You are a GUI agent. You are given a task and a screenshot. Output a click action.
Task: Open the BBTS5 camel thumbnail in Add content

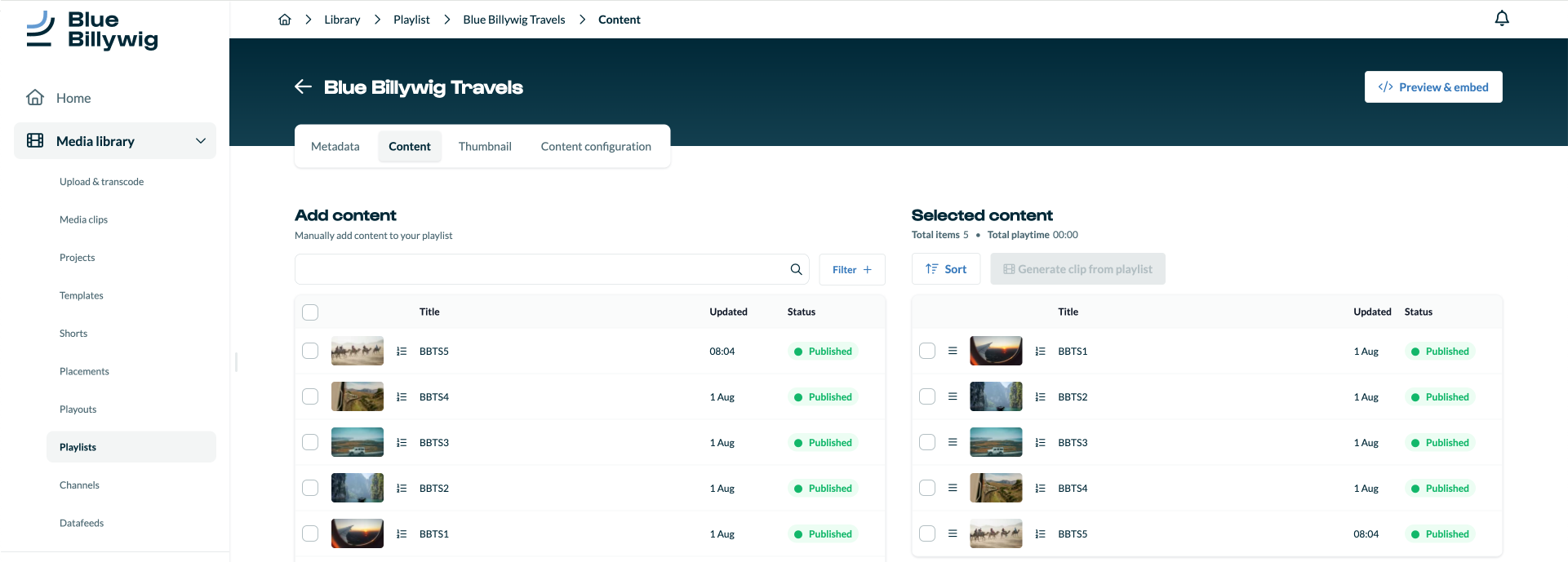(x=358, y=351)
